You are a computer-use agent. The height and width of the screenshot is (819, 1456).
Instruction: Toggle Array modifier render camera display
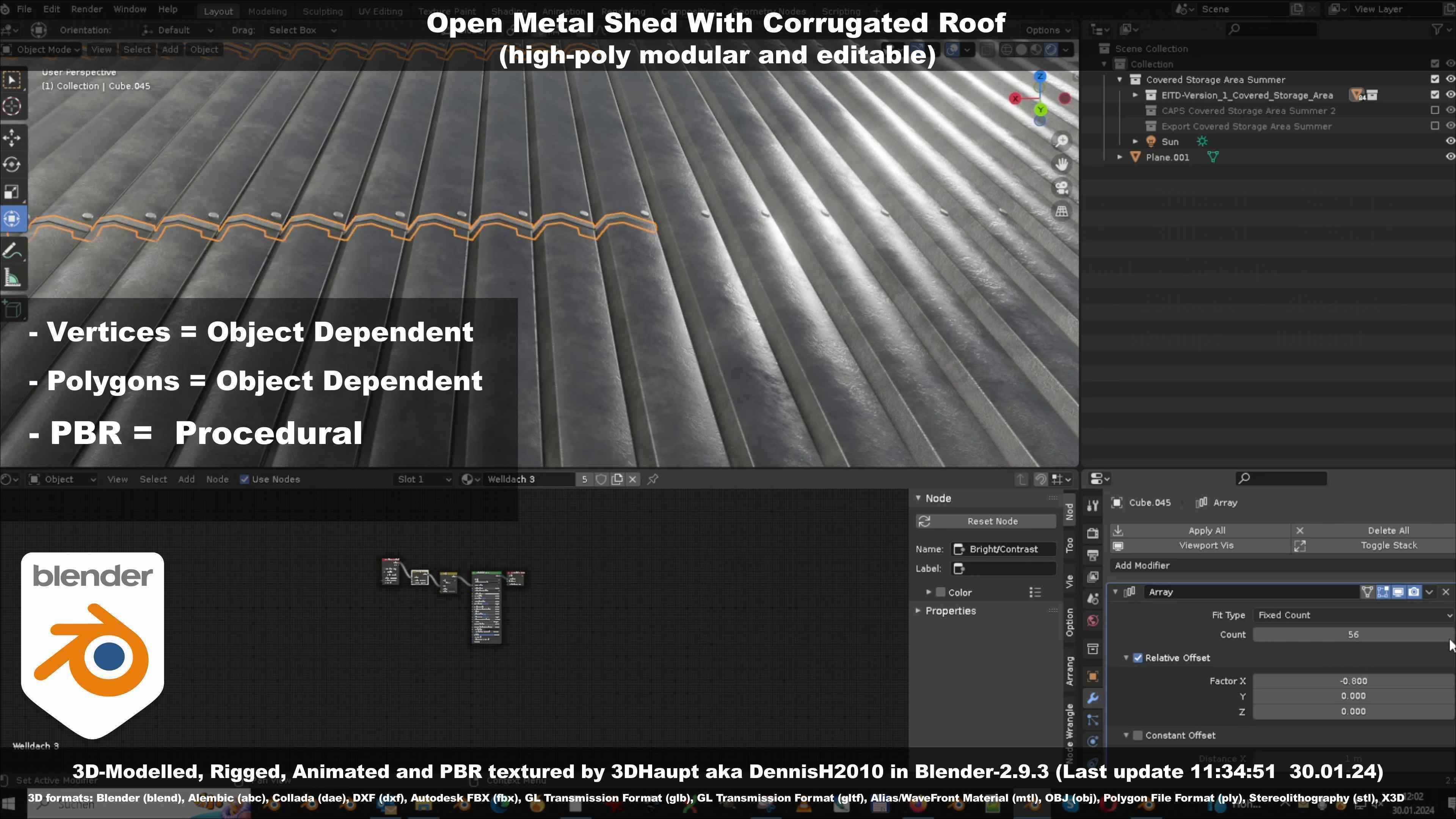[1414, 592]
